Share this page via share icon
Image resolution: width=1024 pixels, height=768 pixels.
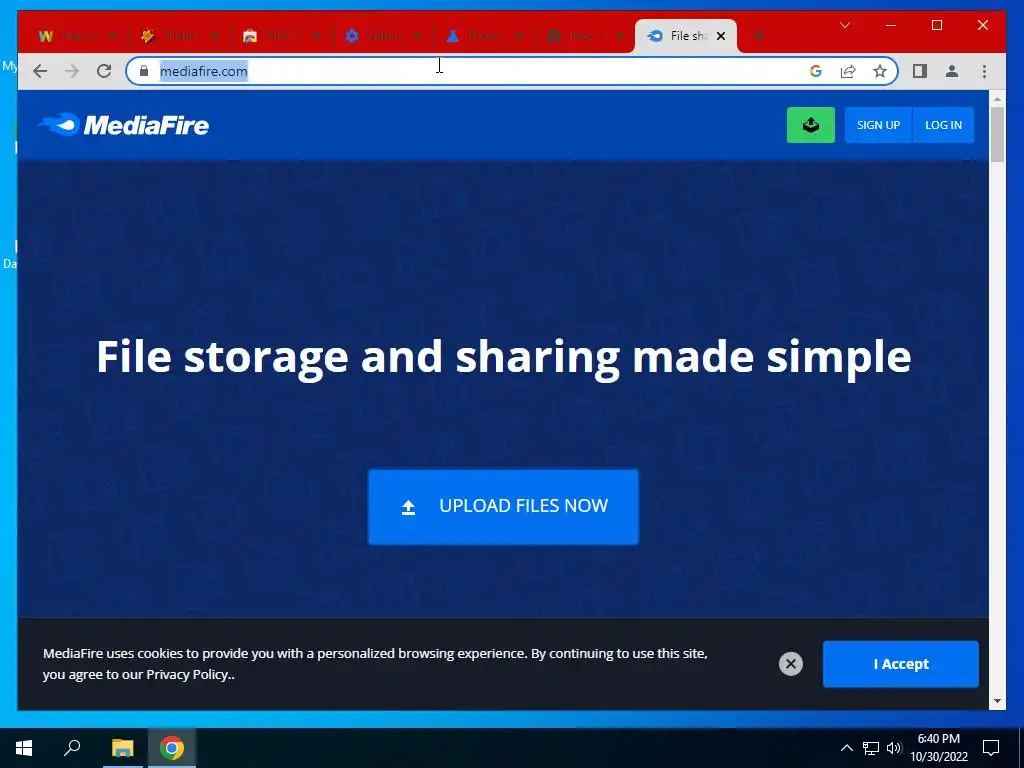848,71
